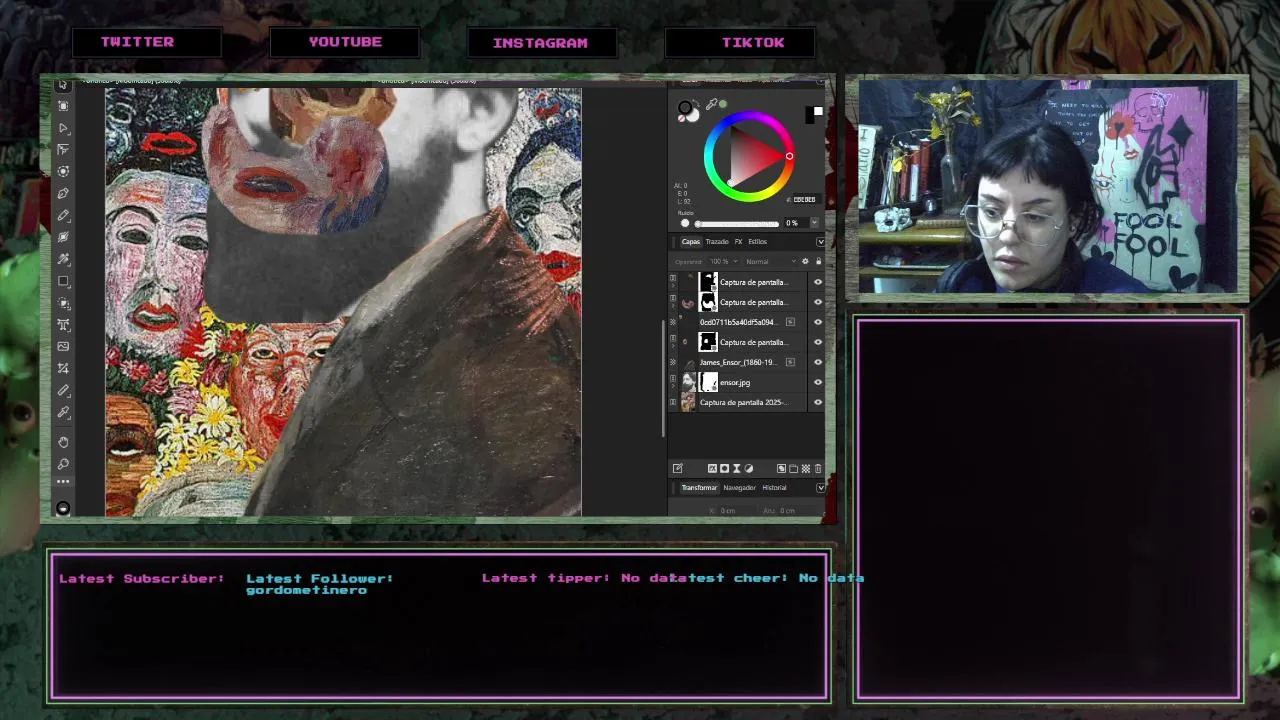Select the View hand tool
Image resolution: width=1280 pixels, height=720 pixels.
[63, 442]
